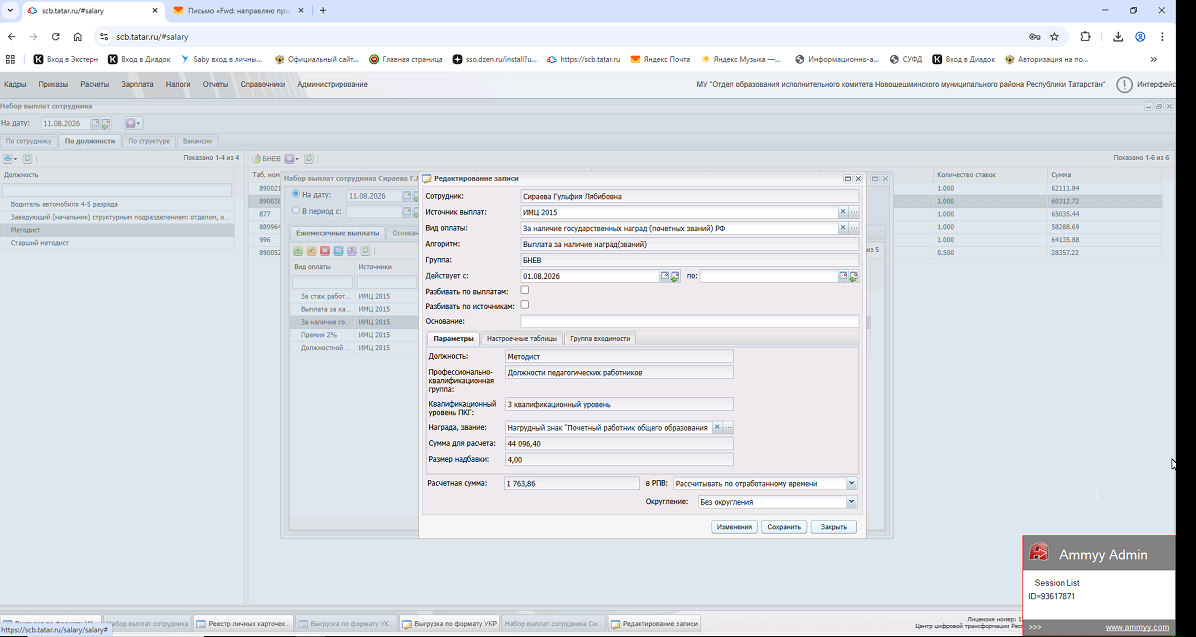
Task: Click the top На дату green arrow icon
Action: 106,124
